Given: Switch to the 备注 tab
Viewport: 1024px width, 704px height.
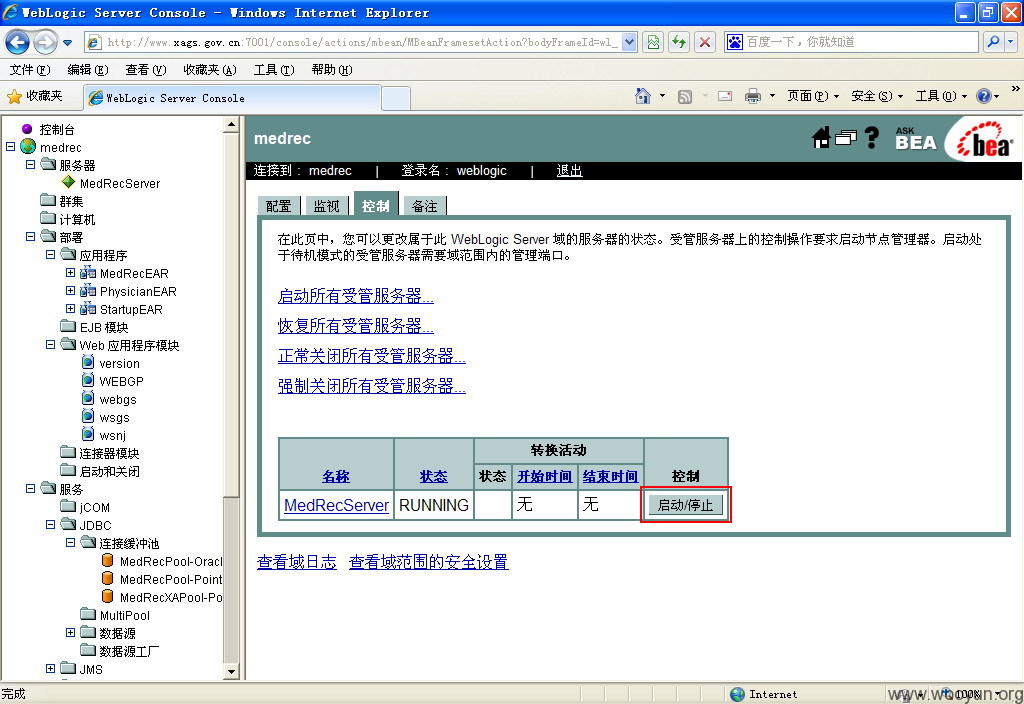Looking at the screenshot, I should [424, 206].
